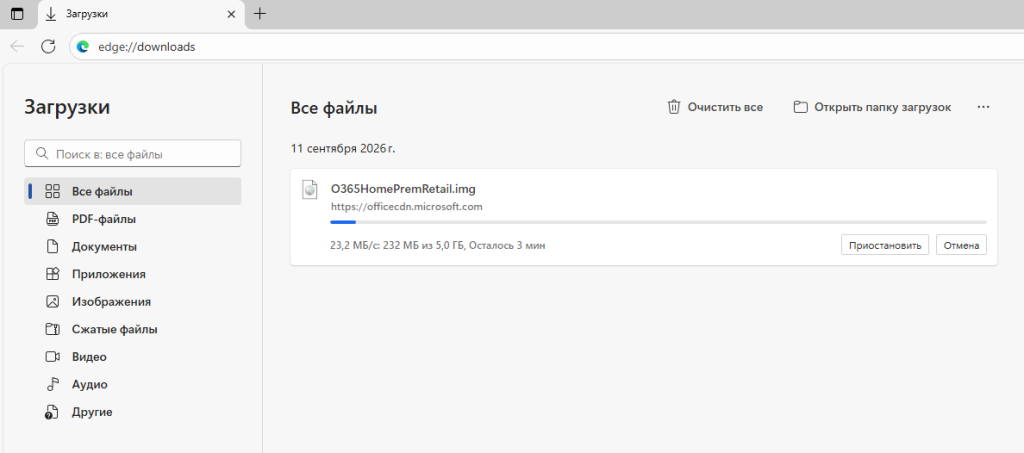Click the disc image file icon

pyautogui.click(x=310, y=189)
